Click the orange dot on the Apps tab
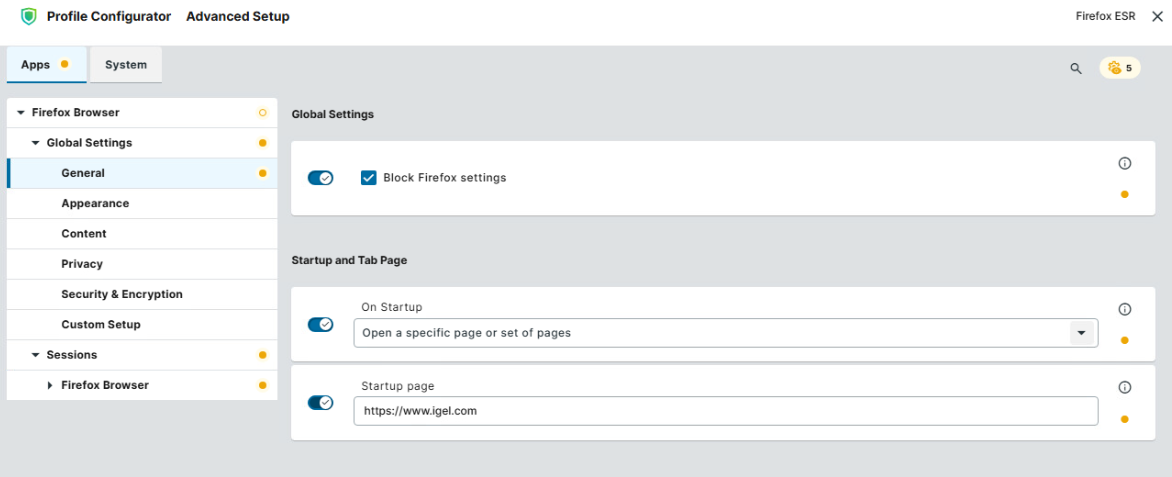 pos(64,64)
